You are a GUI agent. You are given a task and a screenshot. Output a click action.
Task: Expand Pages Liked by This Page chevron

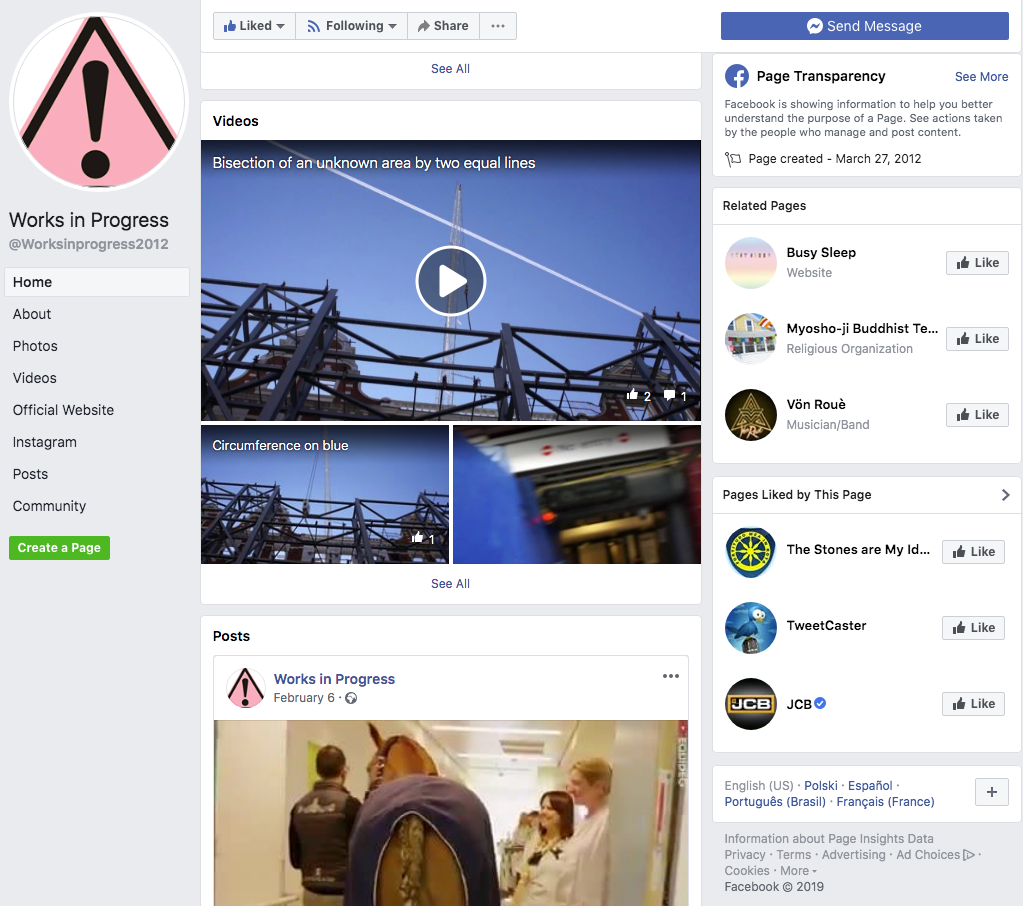(1005, 495)
